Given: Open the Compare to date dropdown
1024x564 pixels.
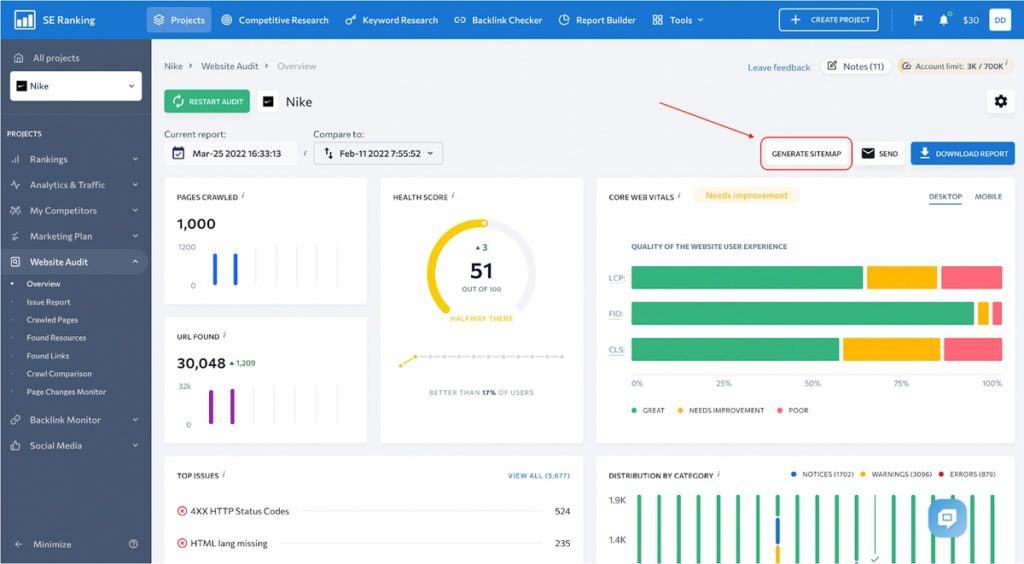Looking at the screenshot, I should [x=378, y=153].
